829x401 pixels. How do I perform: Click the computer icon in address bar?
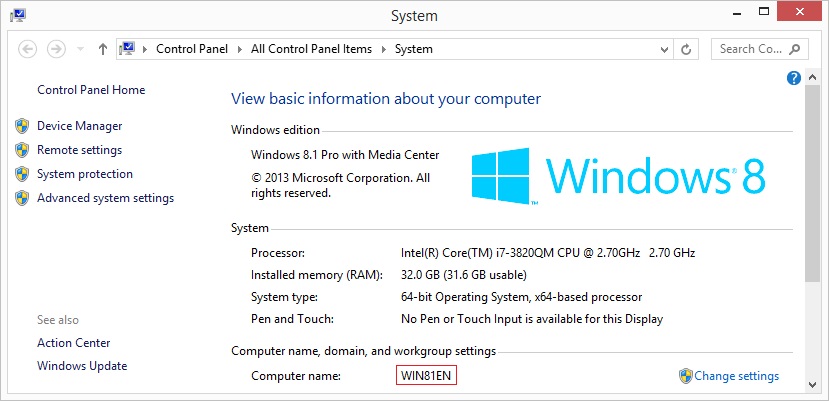127,49
